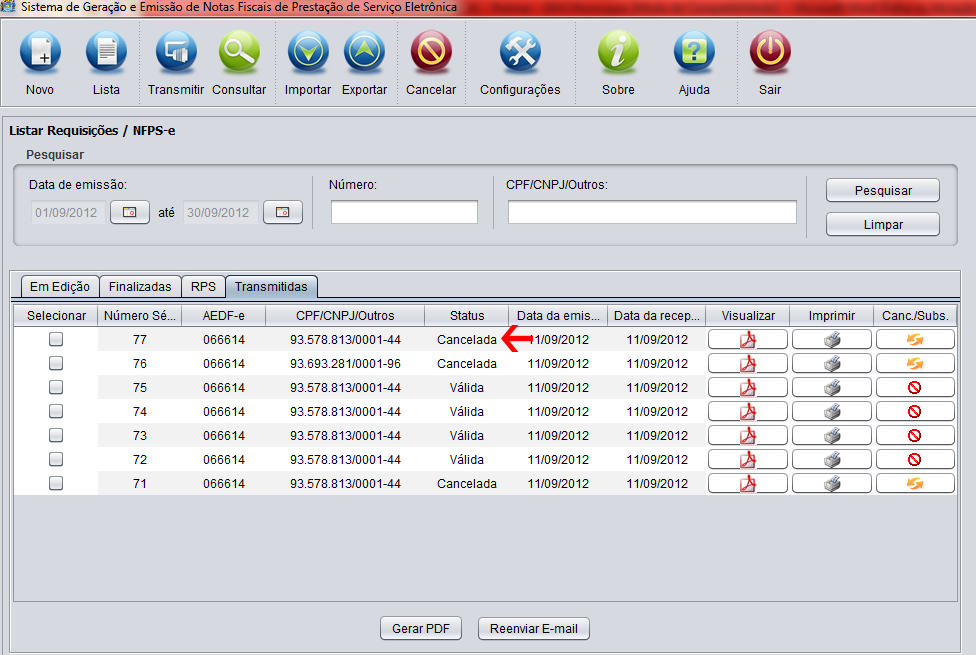Sort by Status column header
Viewport: 976px width, 655px height.
tap(467, 316)
